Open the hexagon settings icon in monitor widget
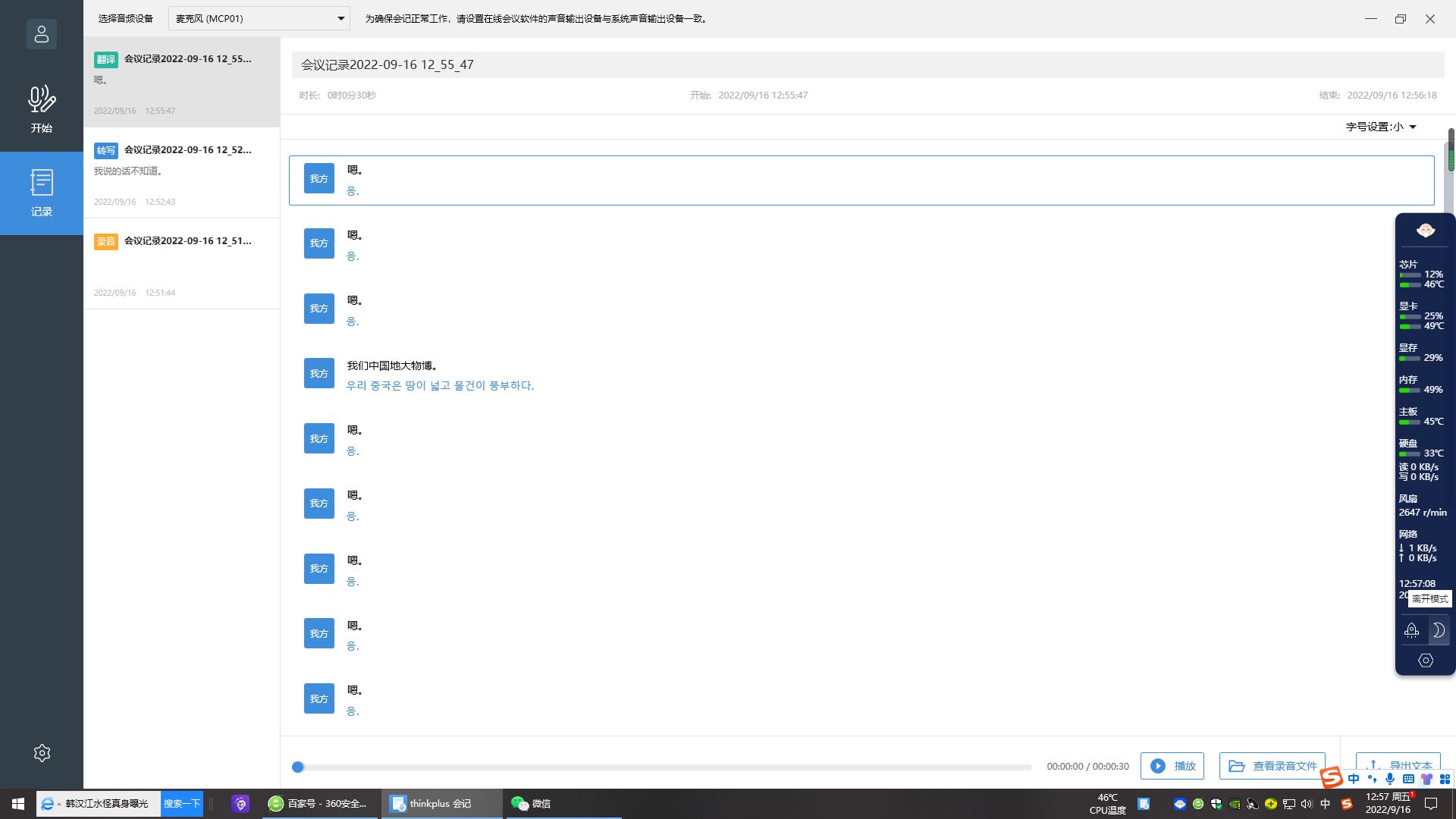The height and width of the screenshot is (819, 1456). [1426, 661]
